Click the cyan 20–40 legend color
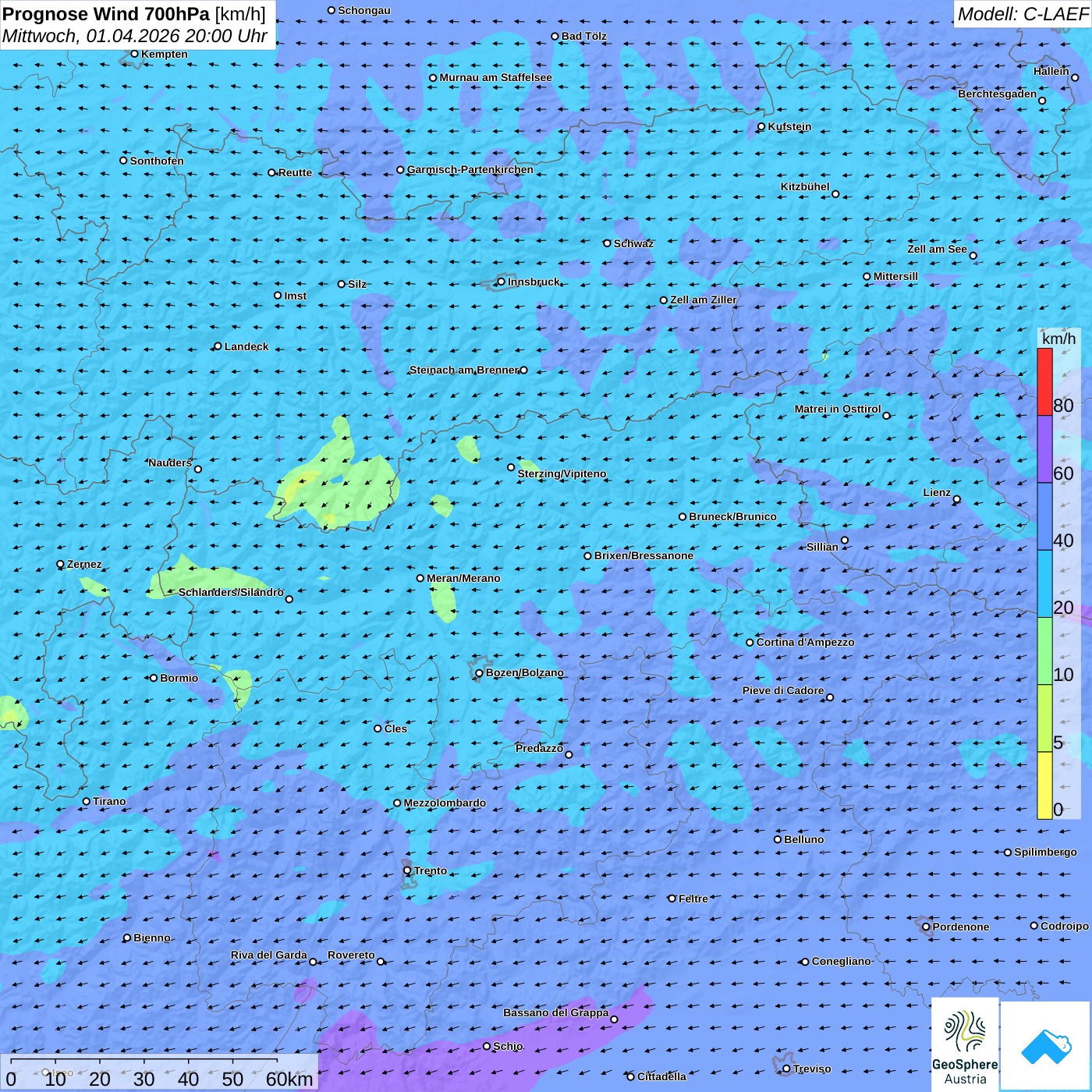 (x=1044, y=584)
